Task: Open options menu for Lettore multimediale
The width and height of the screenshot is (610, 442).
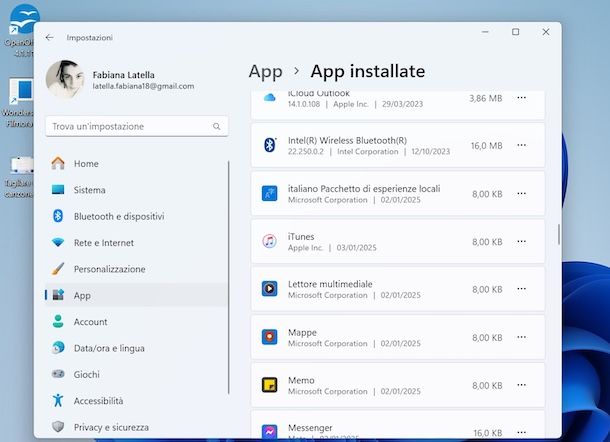Action: 521,289
